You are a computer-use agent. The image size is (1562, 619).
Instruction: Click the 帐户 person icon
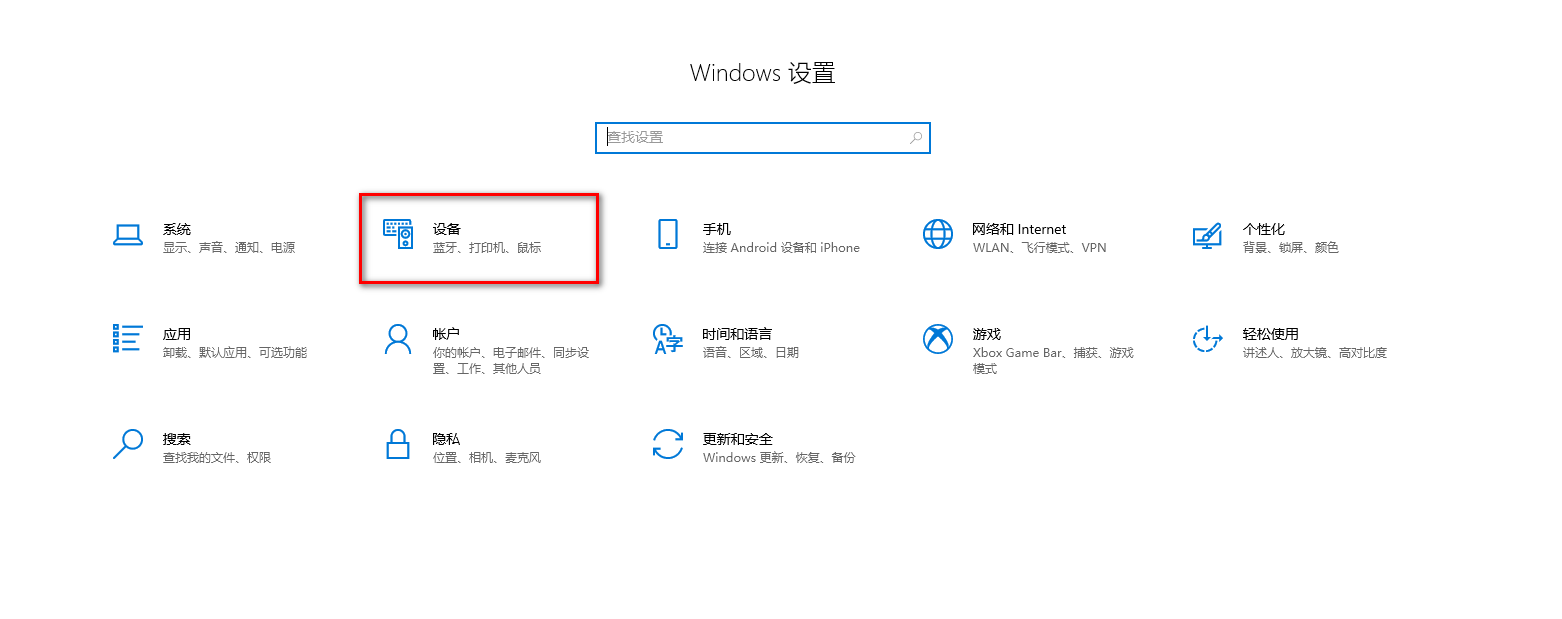coord(398,339)
